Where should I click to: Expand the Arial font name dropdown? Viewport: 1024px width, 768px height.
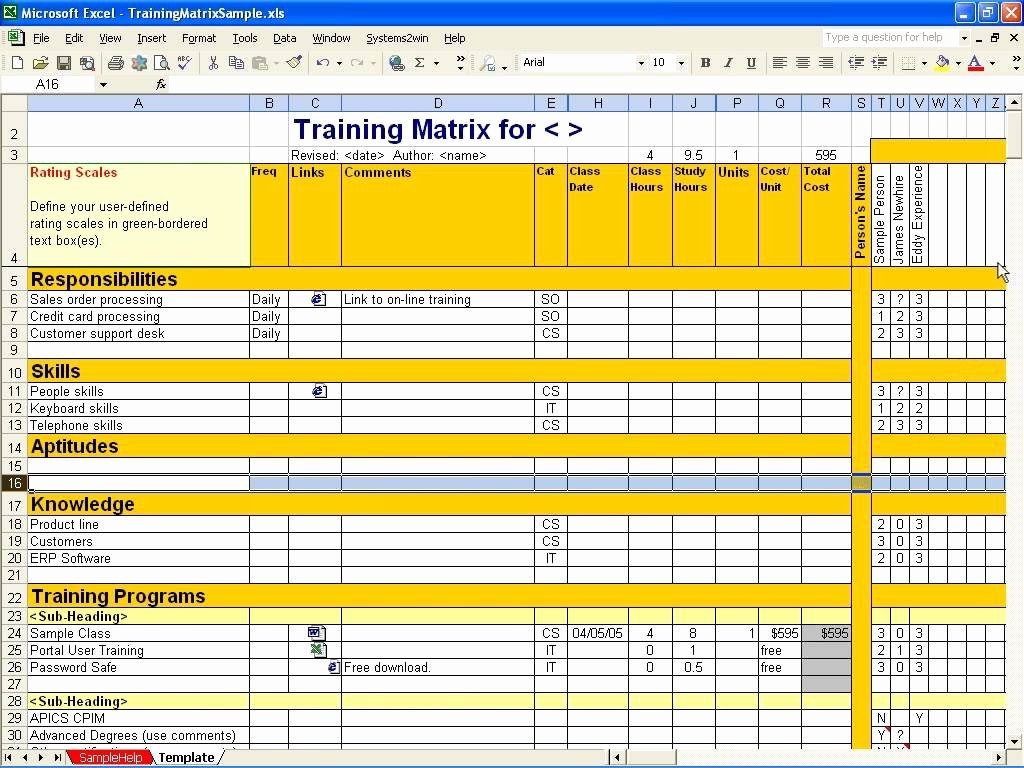[641, 63]
